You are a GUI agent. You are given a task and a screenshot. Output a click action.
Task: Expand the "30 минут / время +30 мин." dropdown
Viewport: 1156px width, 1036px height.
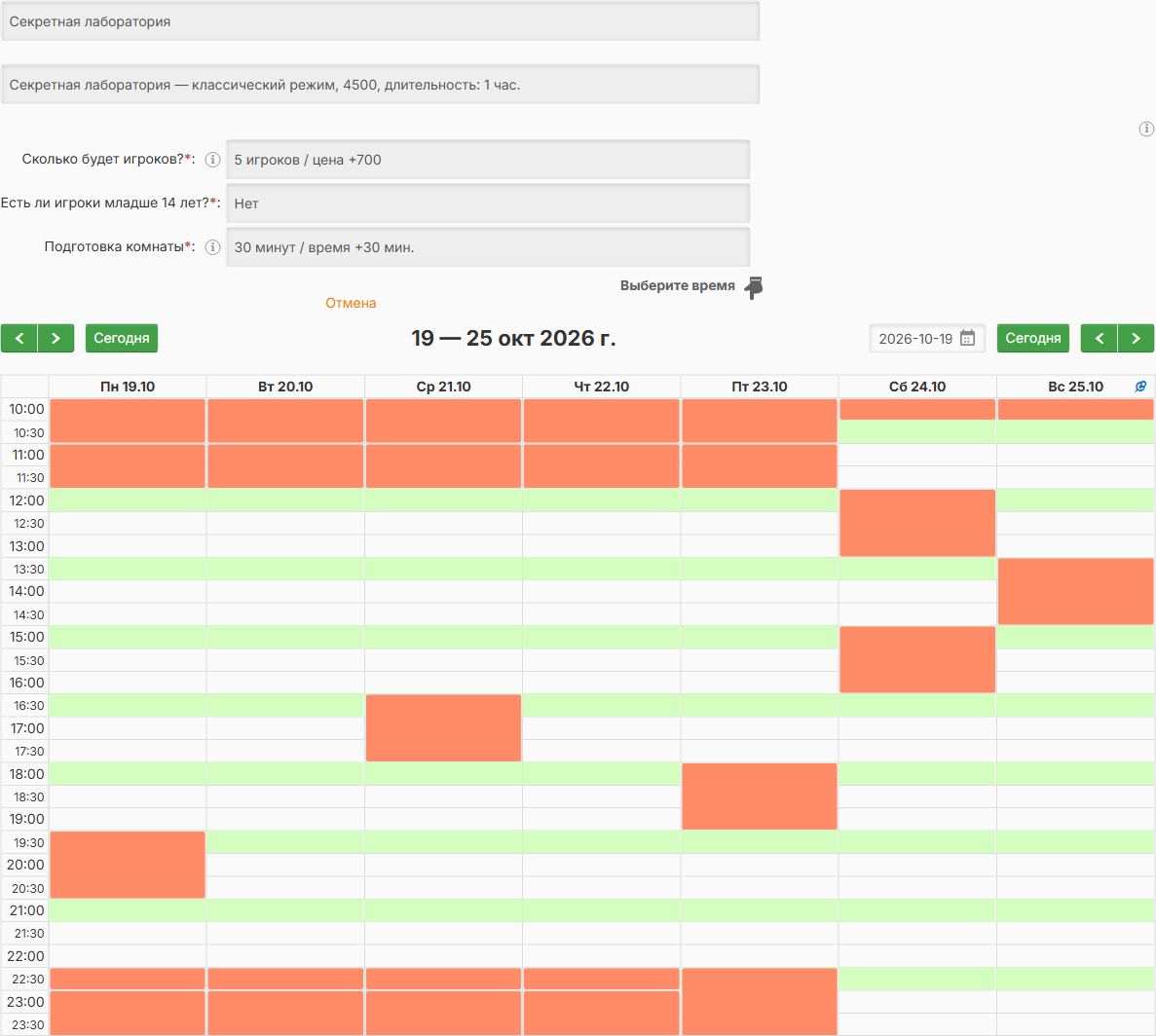click(x=488, y=247)
